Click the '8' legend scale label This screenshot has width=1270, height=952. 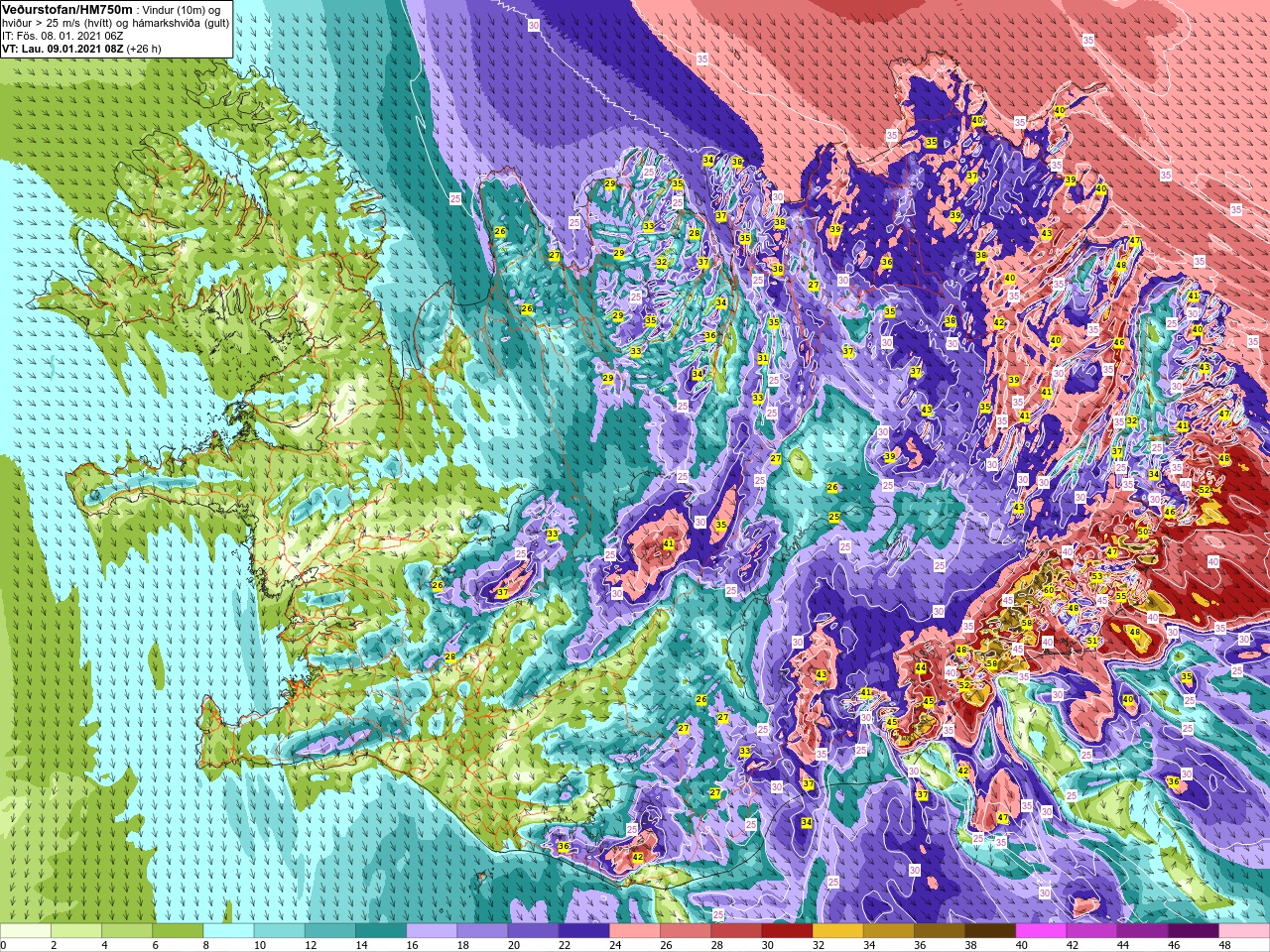tap(203, 945)
